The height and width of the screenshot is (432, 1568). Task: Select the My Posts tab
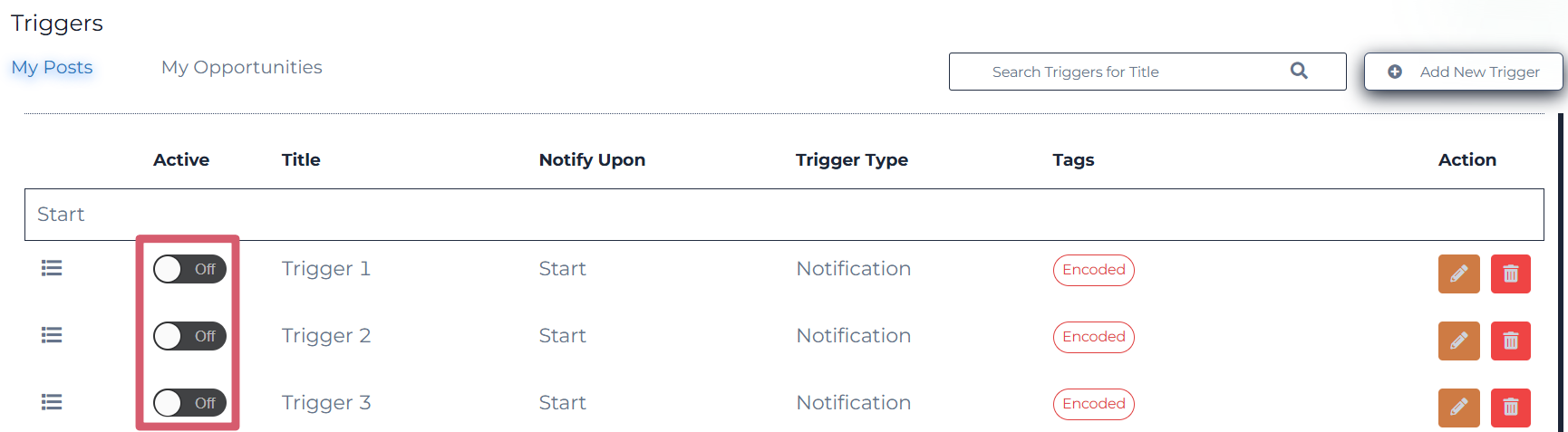[x=52, y=67]
